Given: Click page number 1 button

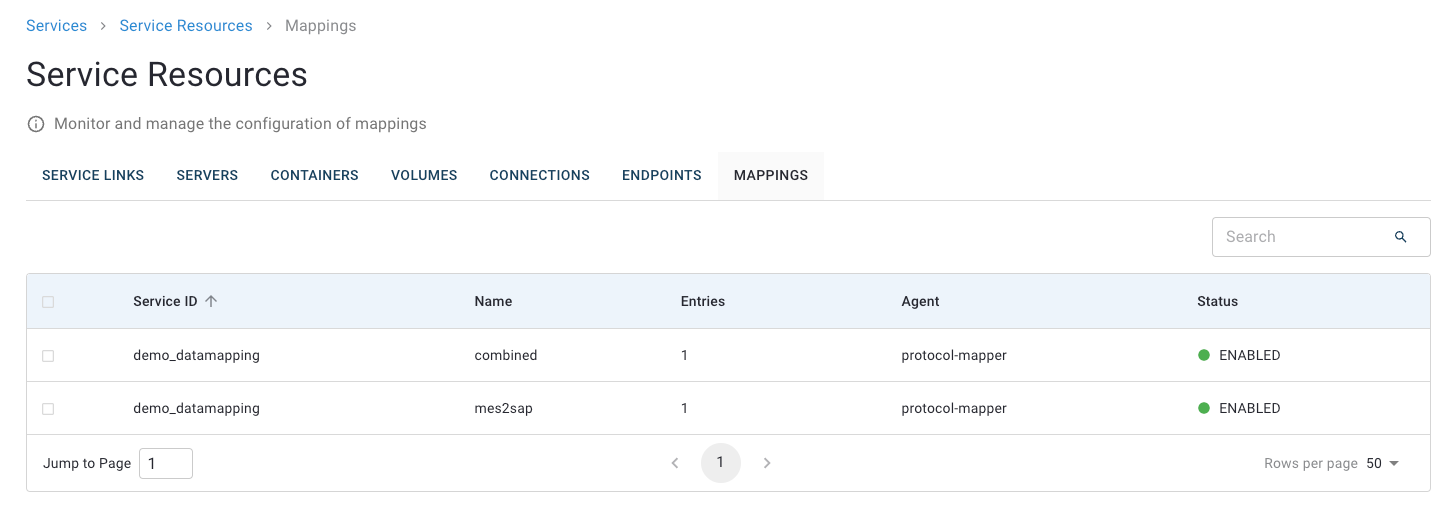Looking at the screenshot, I should pyautogui.click(x=720, y=463).
